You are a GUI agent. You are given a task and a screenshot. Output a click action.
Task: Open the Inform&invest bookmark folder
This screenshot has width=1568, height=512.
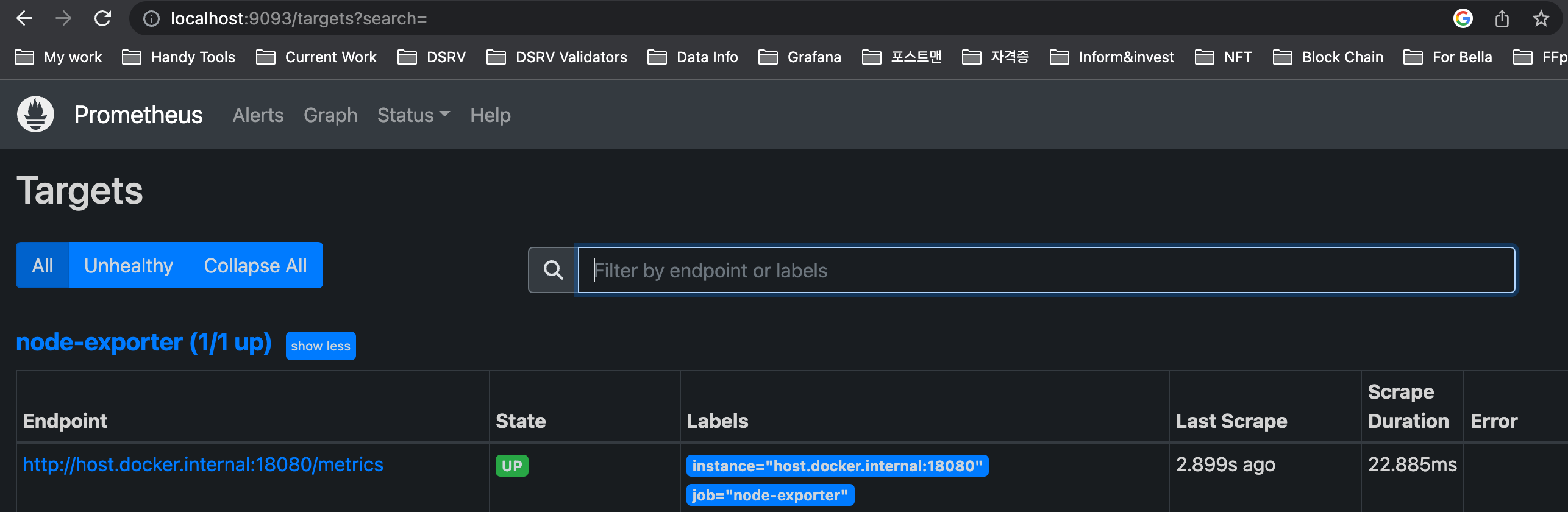[x=1112, y=57]
